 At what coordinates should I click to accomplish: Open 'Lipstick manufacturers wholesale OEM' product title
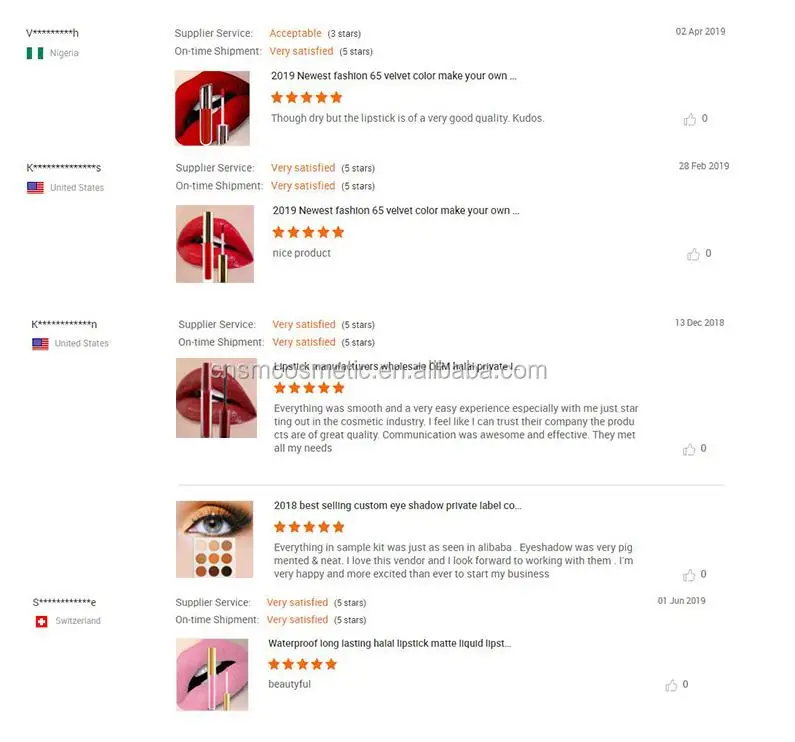click(x=393, y=368)
